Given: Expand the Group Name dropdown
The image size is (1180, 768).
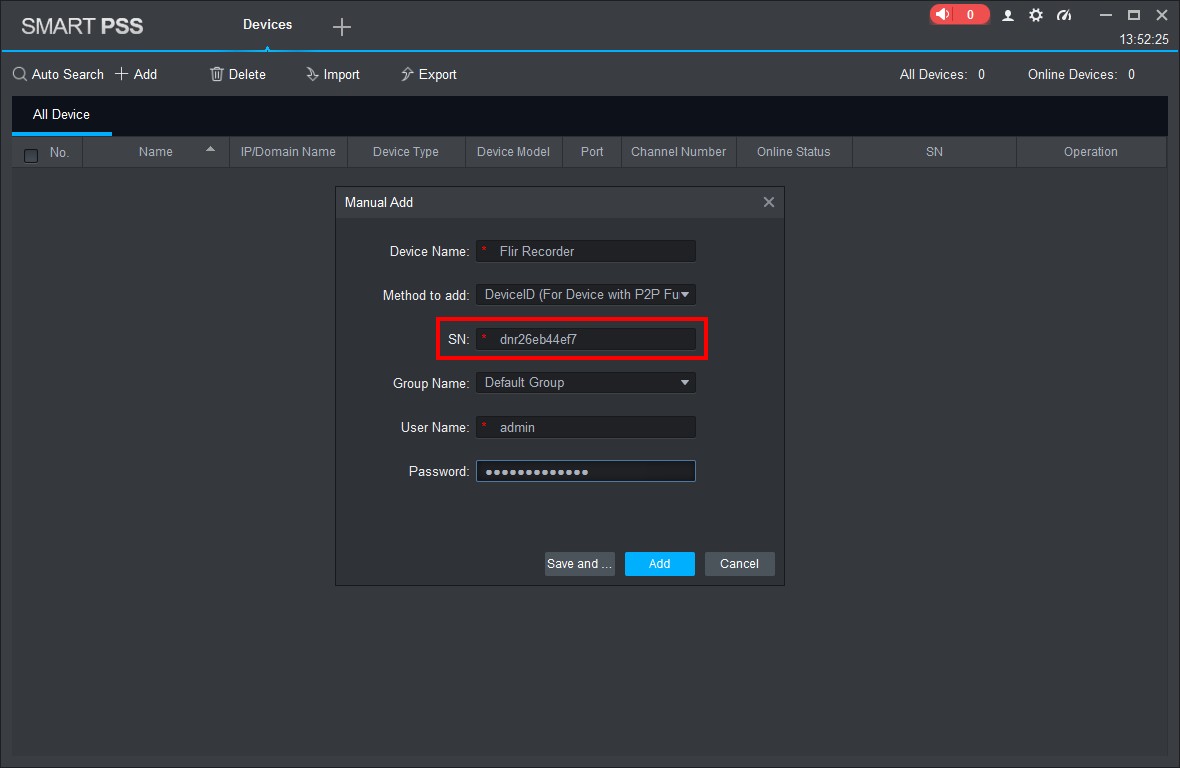Looking at the screenshot, I should coord(685,383).
